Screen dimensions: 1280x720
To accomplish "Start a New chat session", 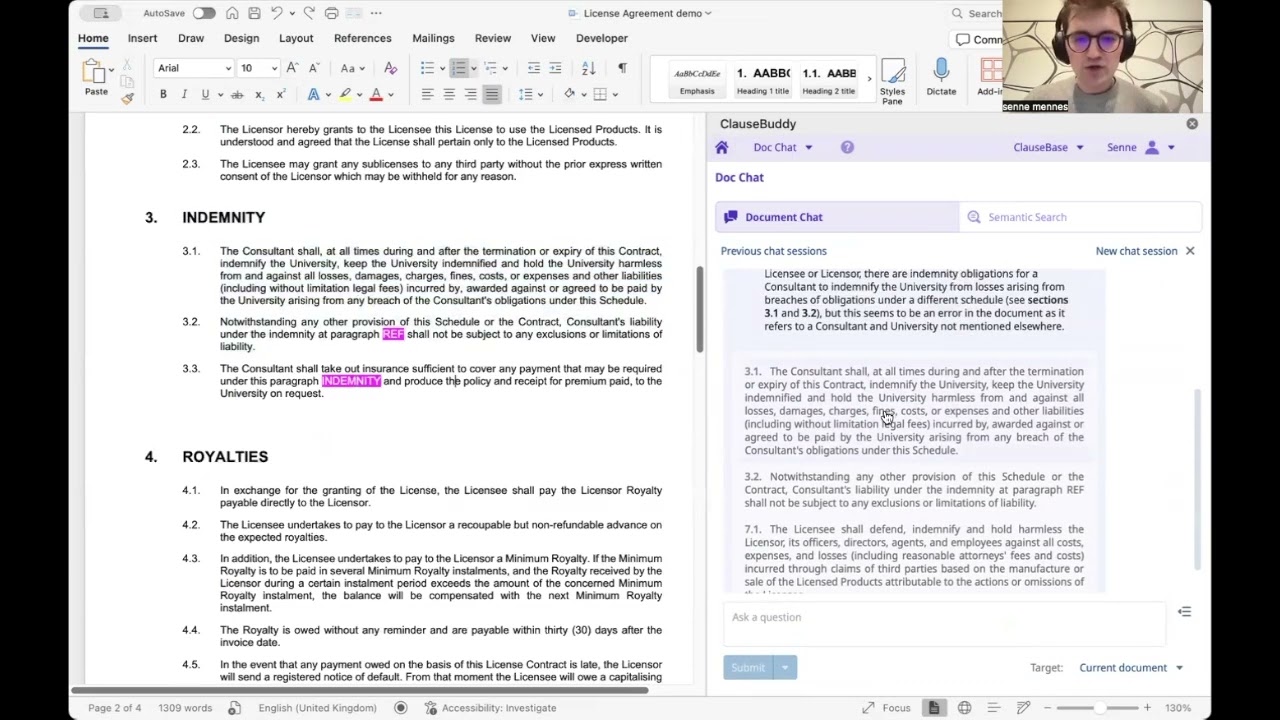I will pos(1136,251).
